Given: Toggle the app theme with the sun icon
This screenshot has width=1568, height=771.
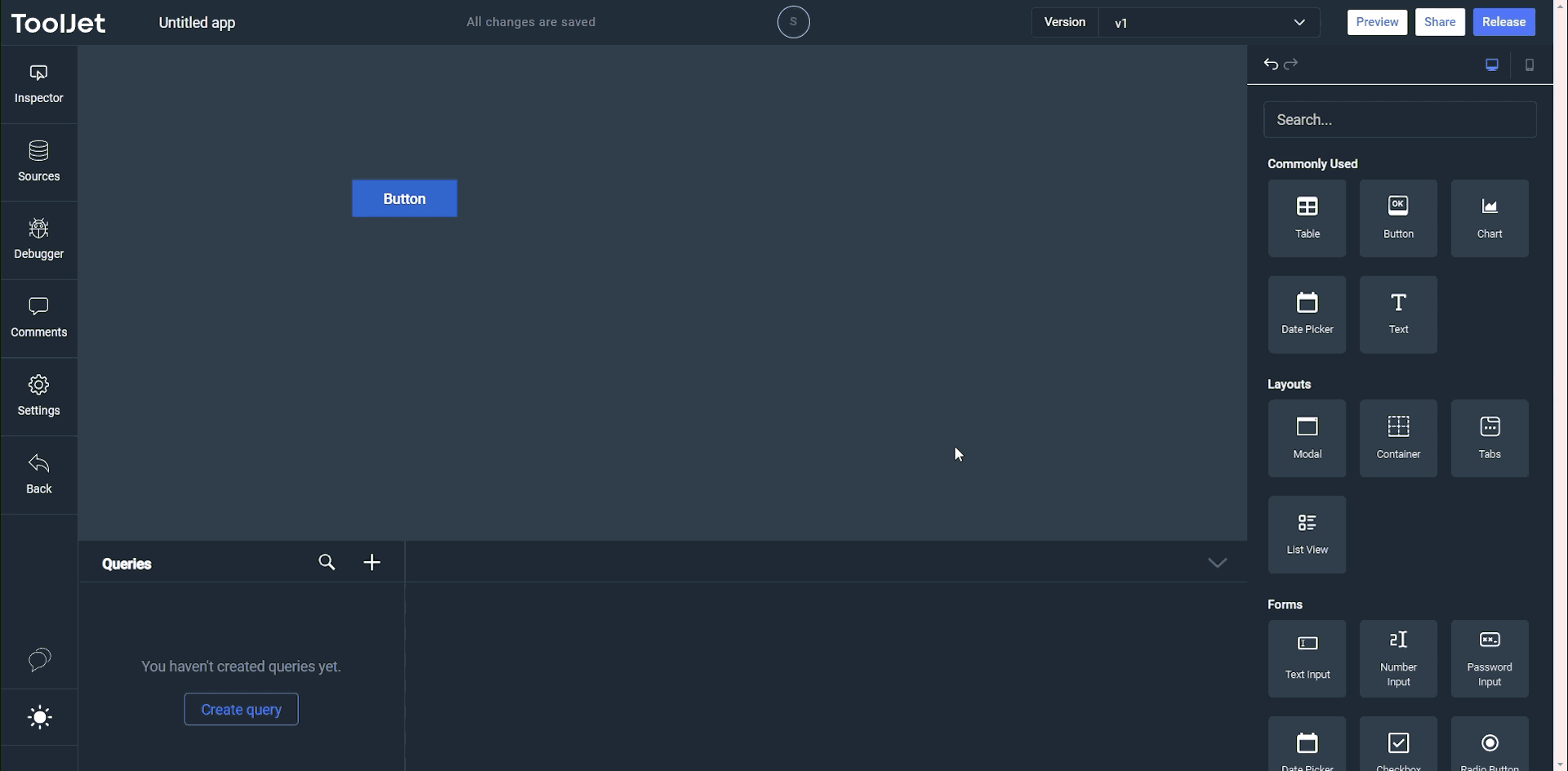Looking at the screenshot, I should coord(39,717).
